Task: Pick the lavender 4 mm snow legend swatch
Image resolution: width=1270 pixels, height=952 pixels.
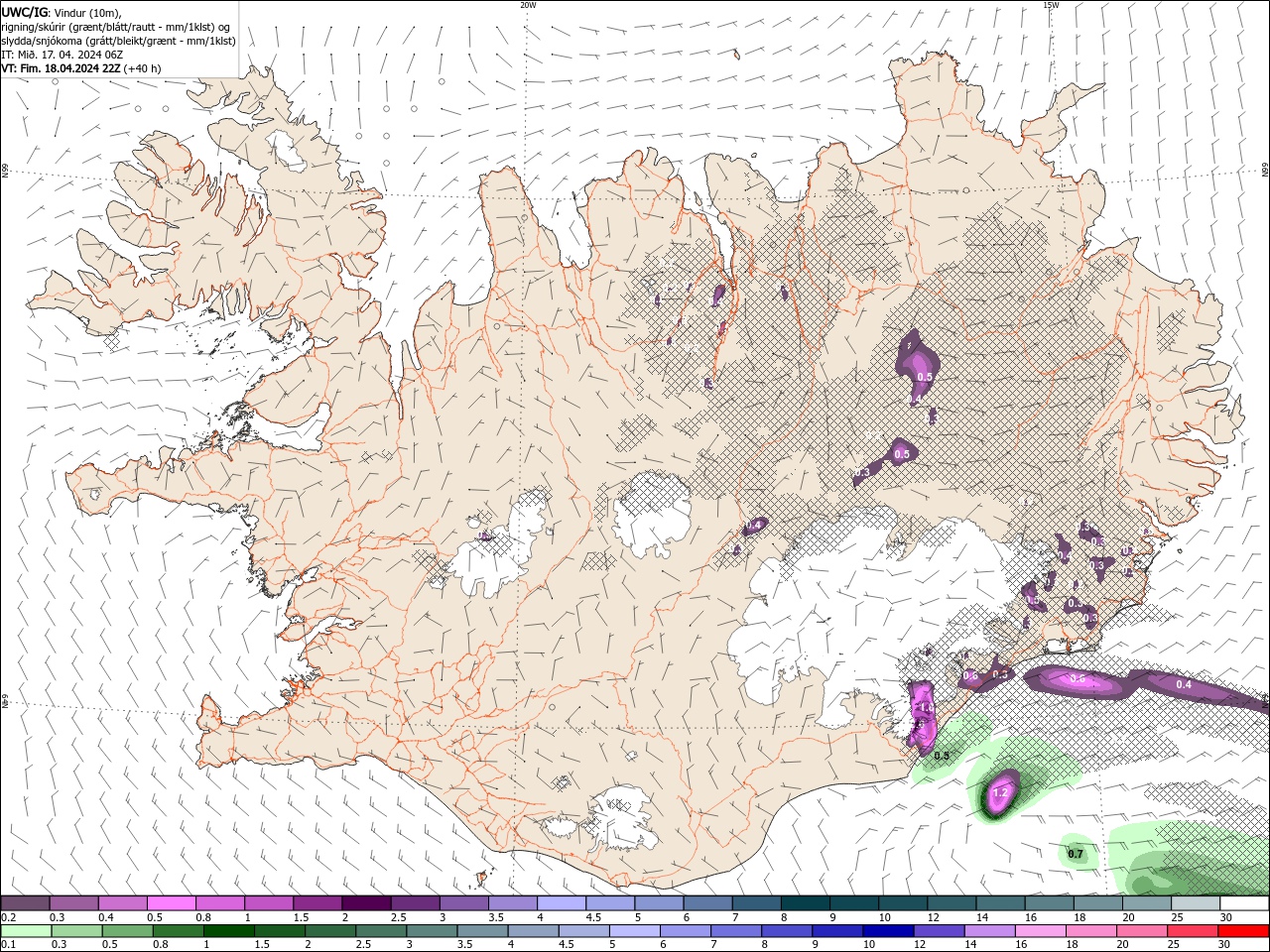Action: 561,903
